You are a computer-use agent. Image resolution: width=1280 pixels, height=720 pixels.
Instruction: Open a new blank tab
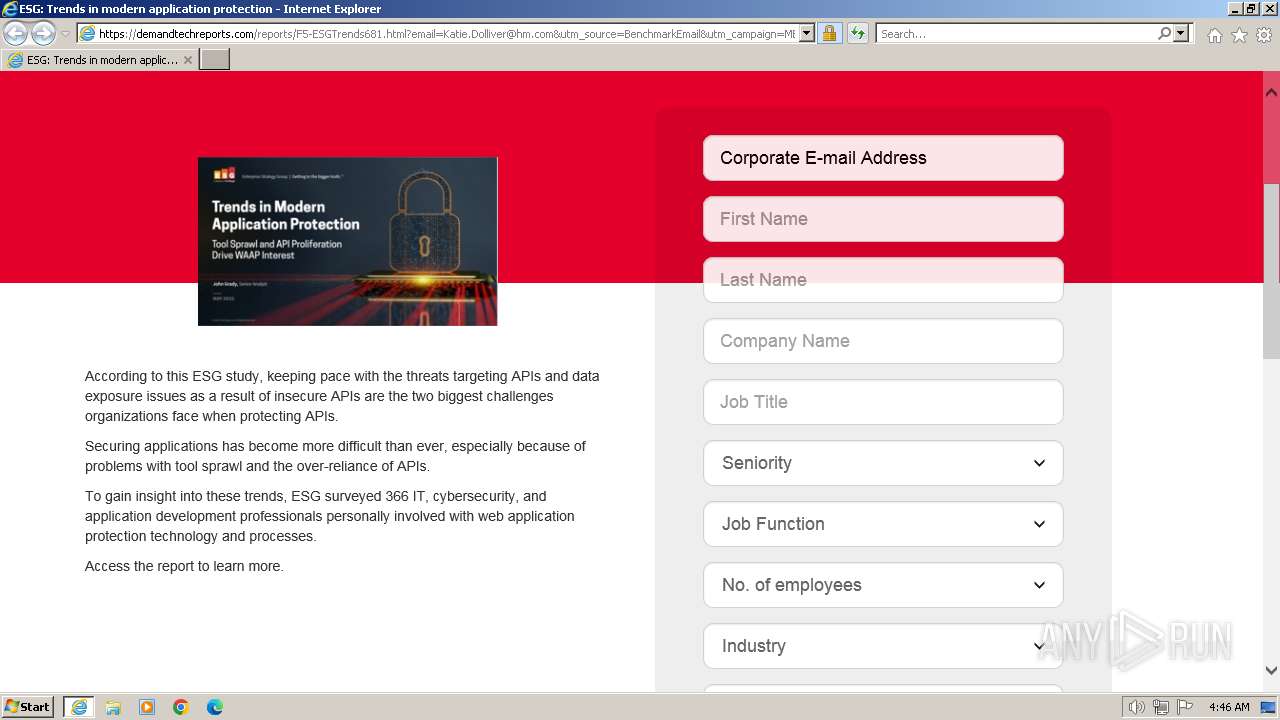tap(215, 60)
